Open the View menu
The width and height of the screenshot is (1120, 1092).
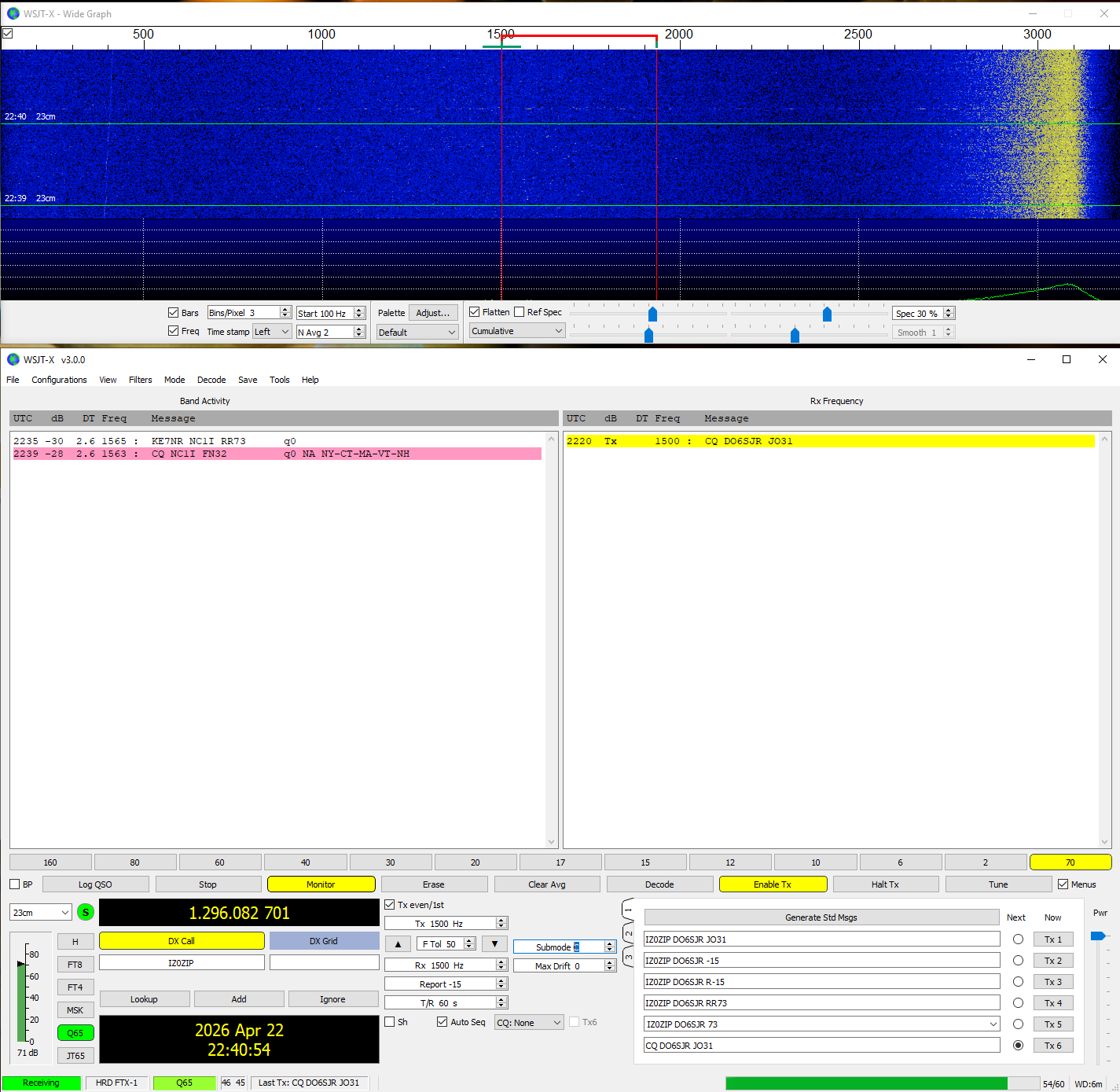click(108, 380)
